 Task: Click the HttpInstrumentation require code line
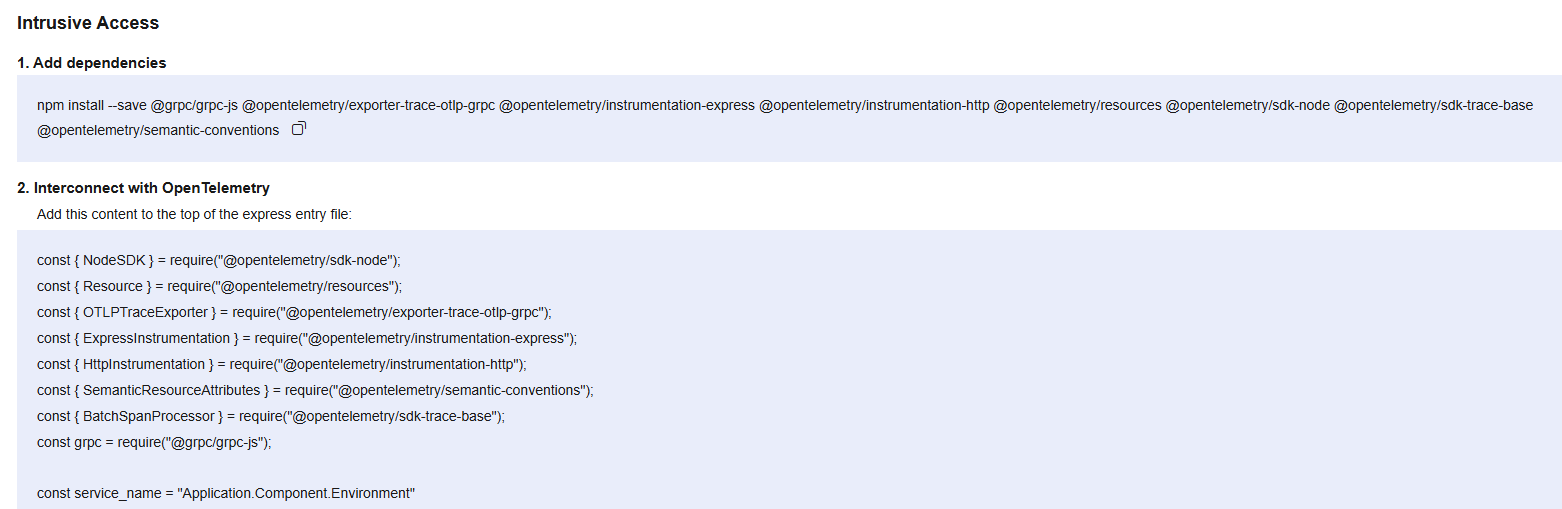pos(282,364)
